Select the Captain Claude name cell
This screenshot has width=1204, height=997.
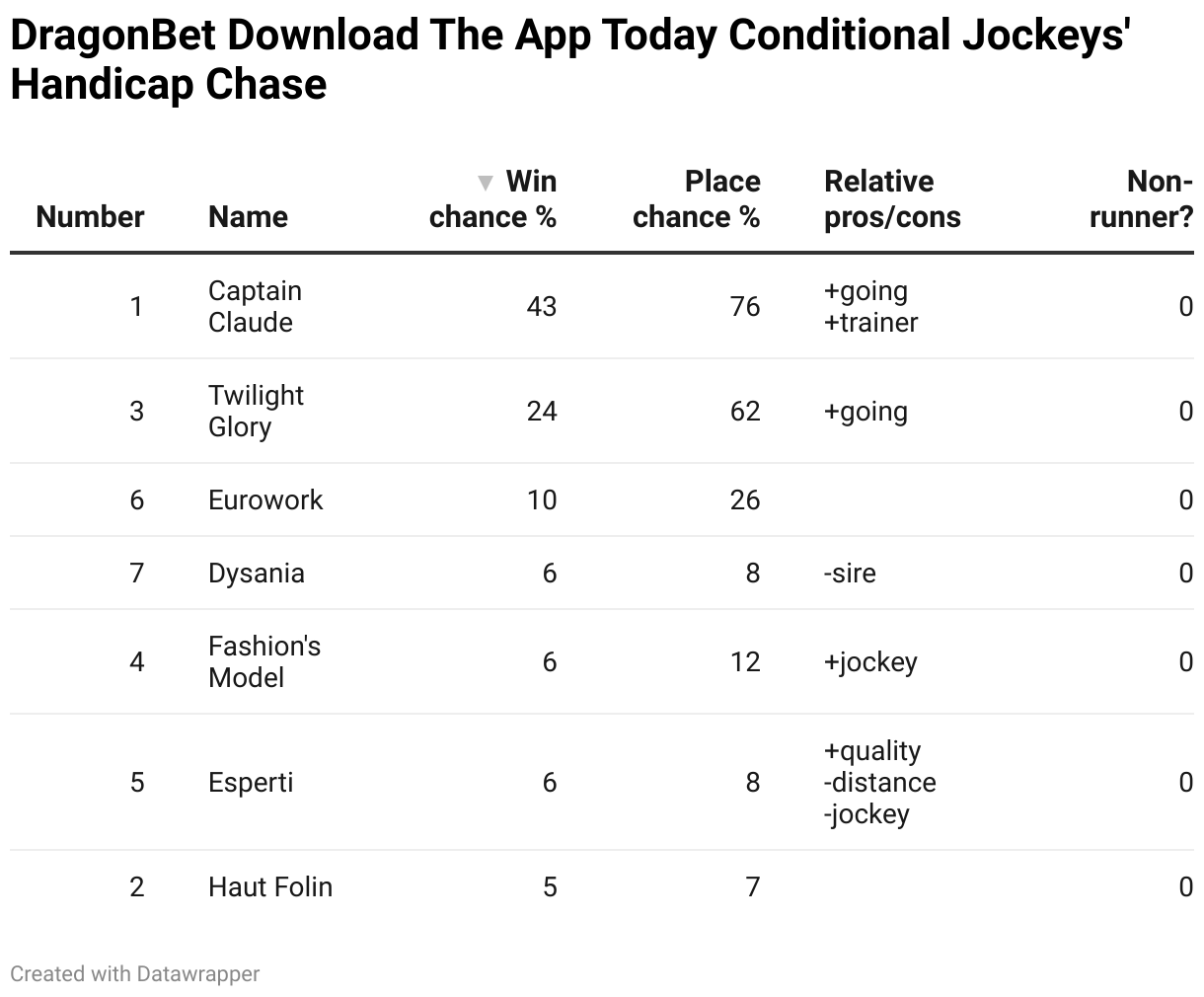256,307
